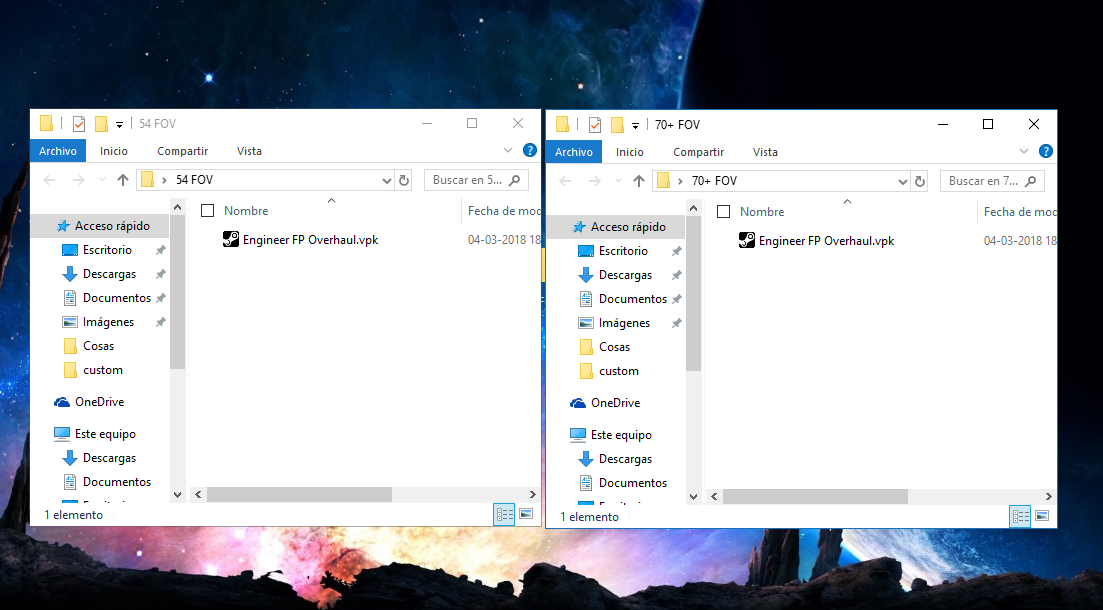Open recent locations dropdown in 70+ FOV window
Image resolution: width=1103 pixels, height=610 pixels.
coord(618,181)
